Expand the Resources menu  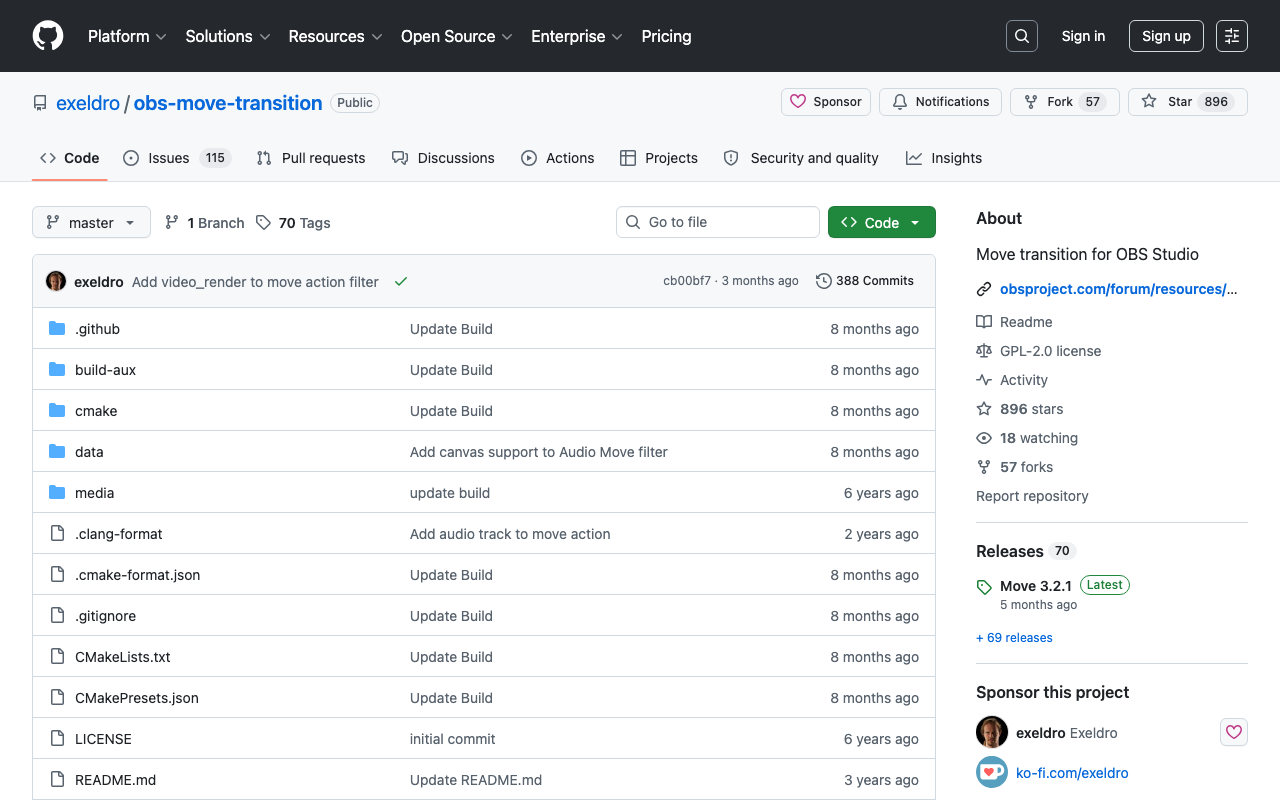(335, 36)
